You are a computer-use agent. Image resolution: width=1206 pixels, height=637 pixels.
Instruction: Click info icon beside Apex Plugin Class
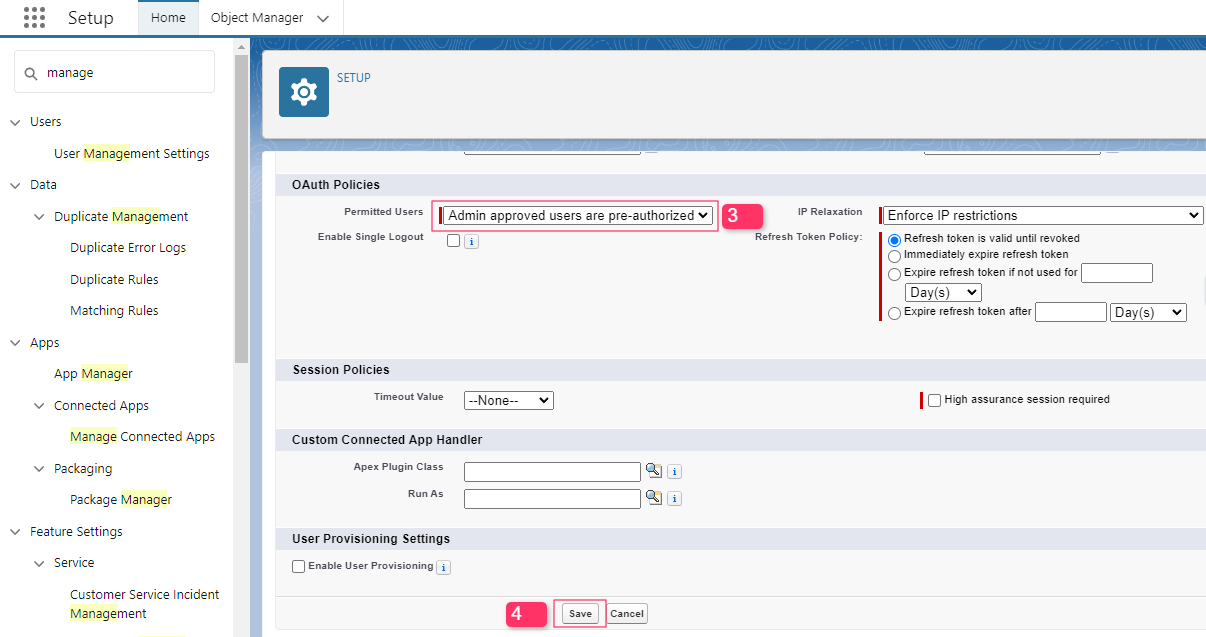674,472
